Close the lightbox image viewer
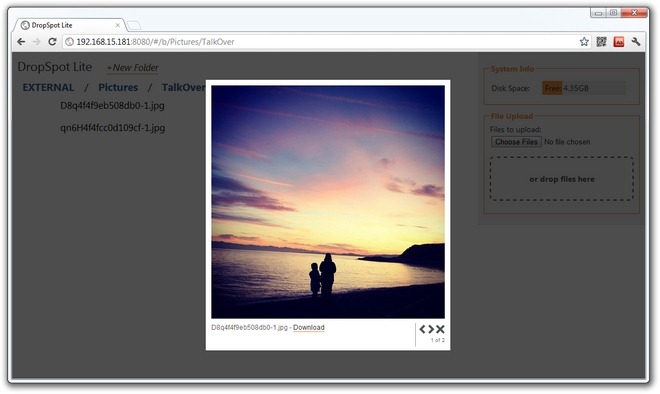The image size is (660, 394). pyautogui.click(x=440, y=329)
